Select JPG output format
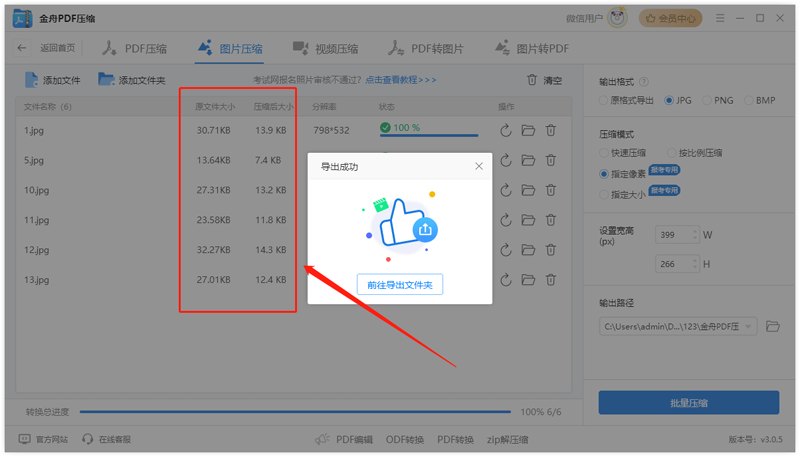This screenshot has width=800, height=457. [x=678, y=100]
